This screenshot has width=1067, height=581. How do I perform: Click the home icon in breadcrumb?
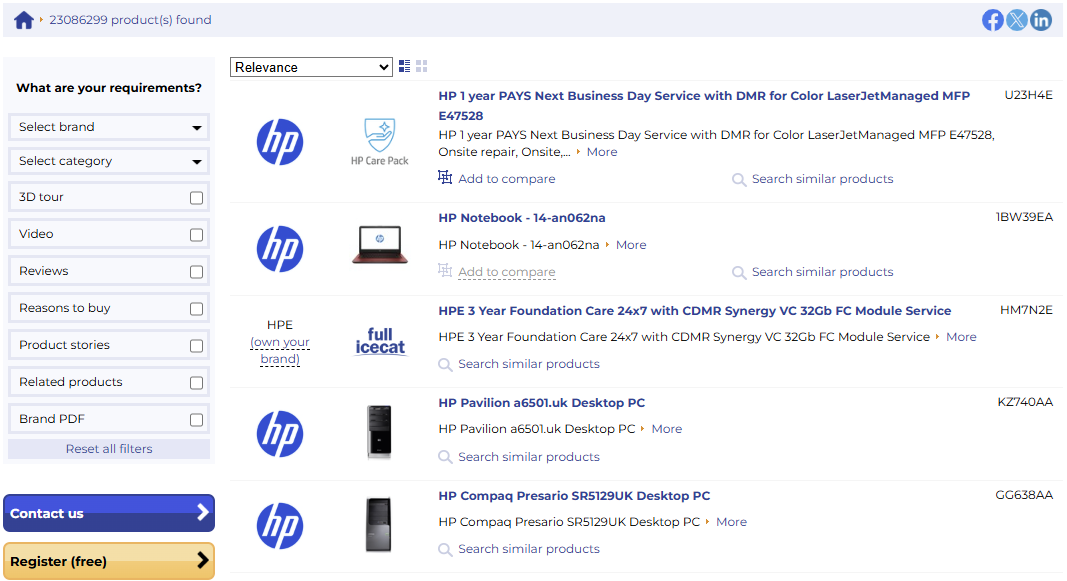point(24,20)
